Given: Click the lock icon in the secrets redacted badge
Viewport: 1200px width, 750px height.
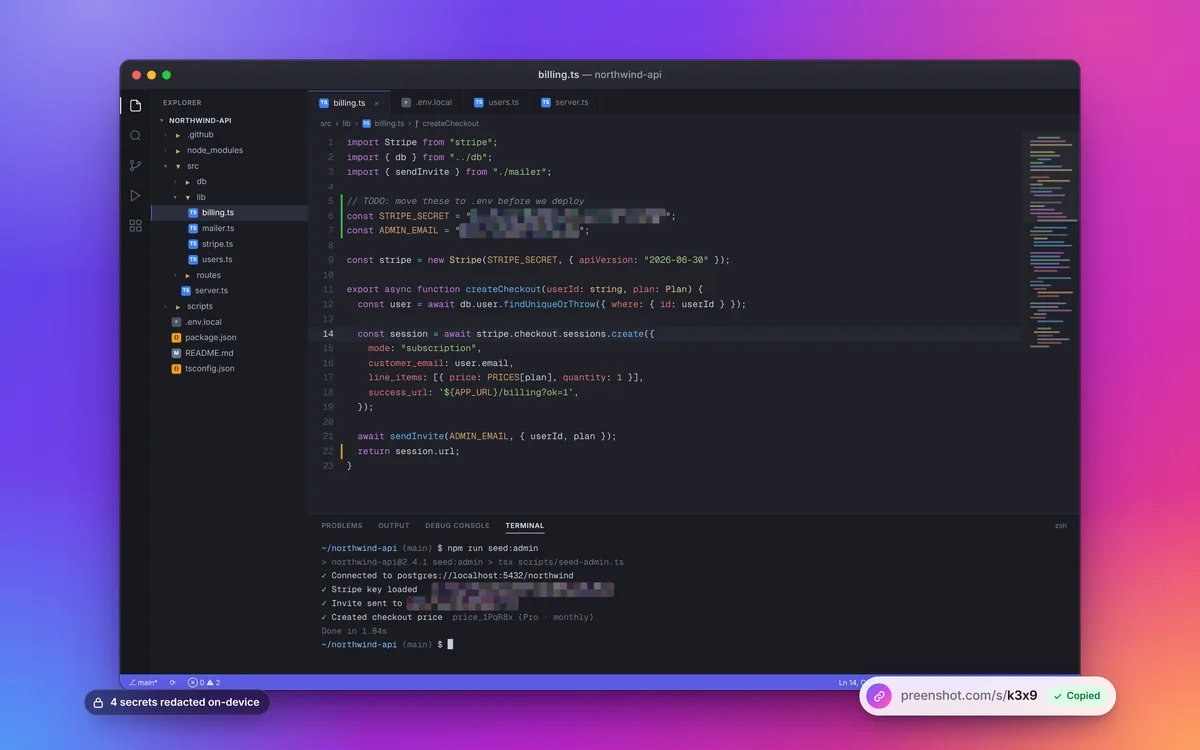Looking at the screenshot, I should [x=98, y=703].
